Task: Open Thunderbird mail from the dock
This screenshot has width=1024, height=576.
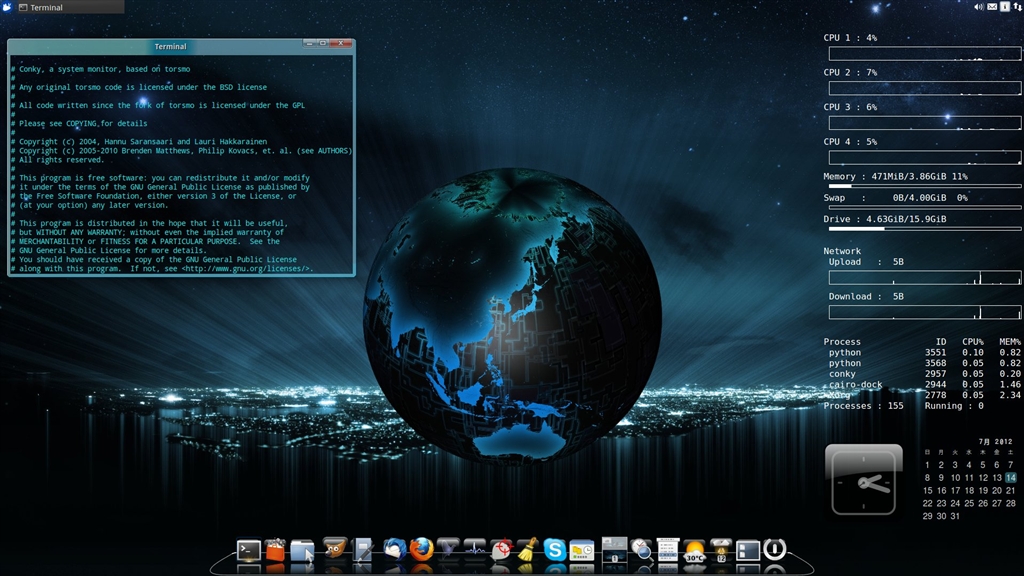Action: [x=394, y=549]
